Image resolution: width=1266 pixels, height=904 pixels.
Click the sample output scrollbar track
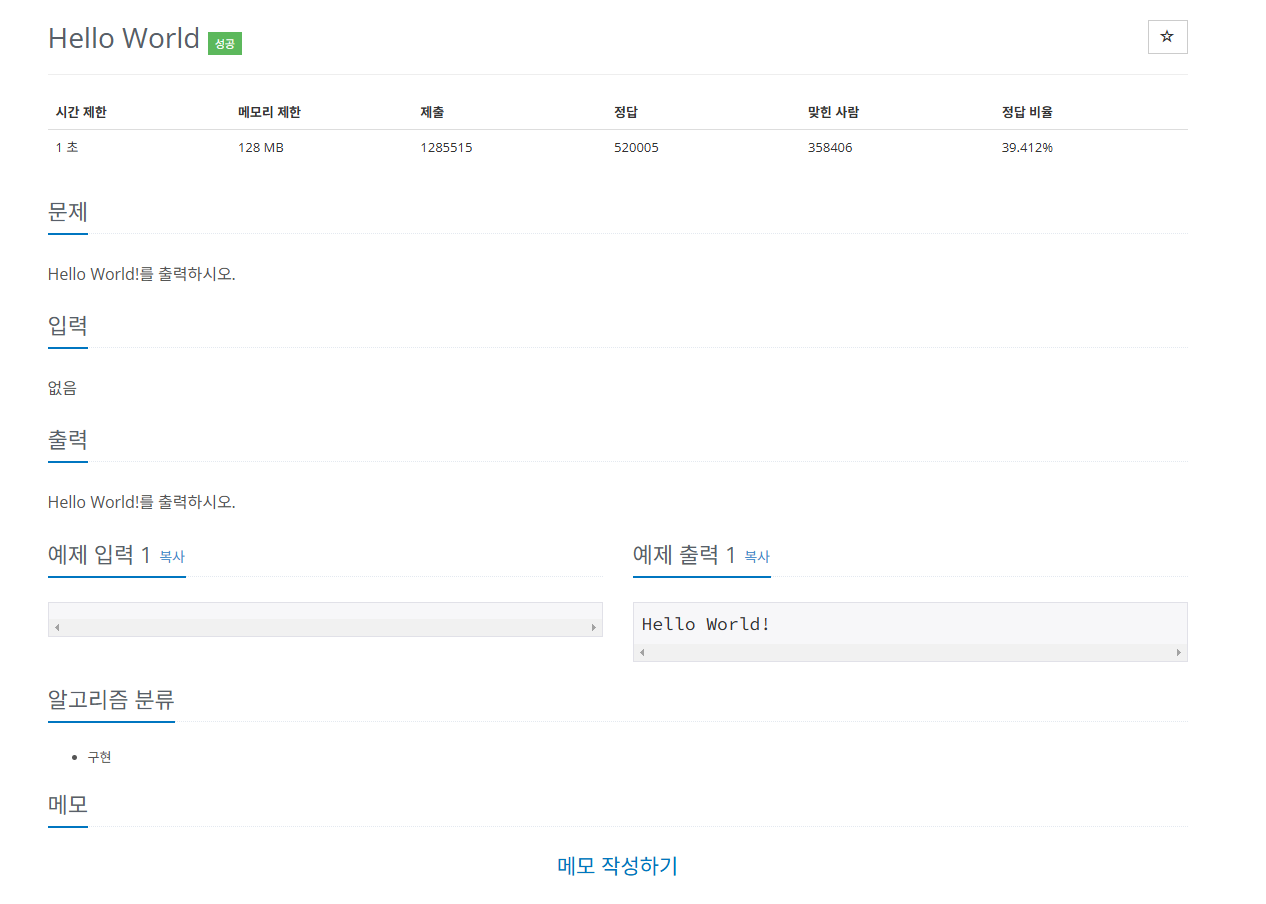click(910, 653)
